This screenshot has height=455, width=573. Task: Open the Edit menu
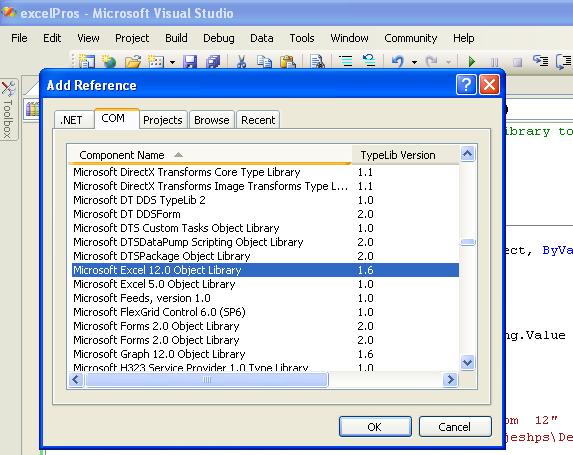(52, 38)
